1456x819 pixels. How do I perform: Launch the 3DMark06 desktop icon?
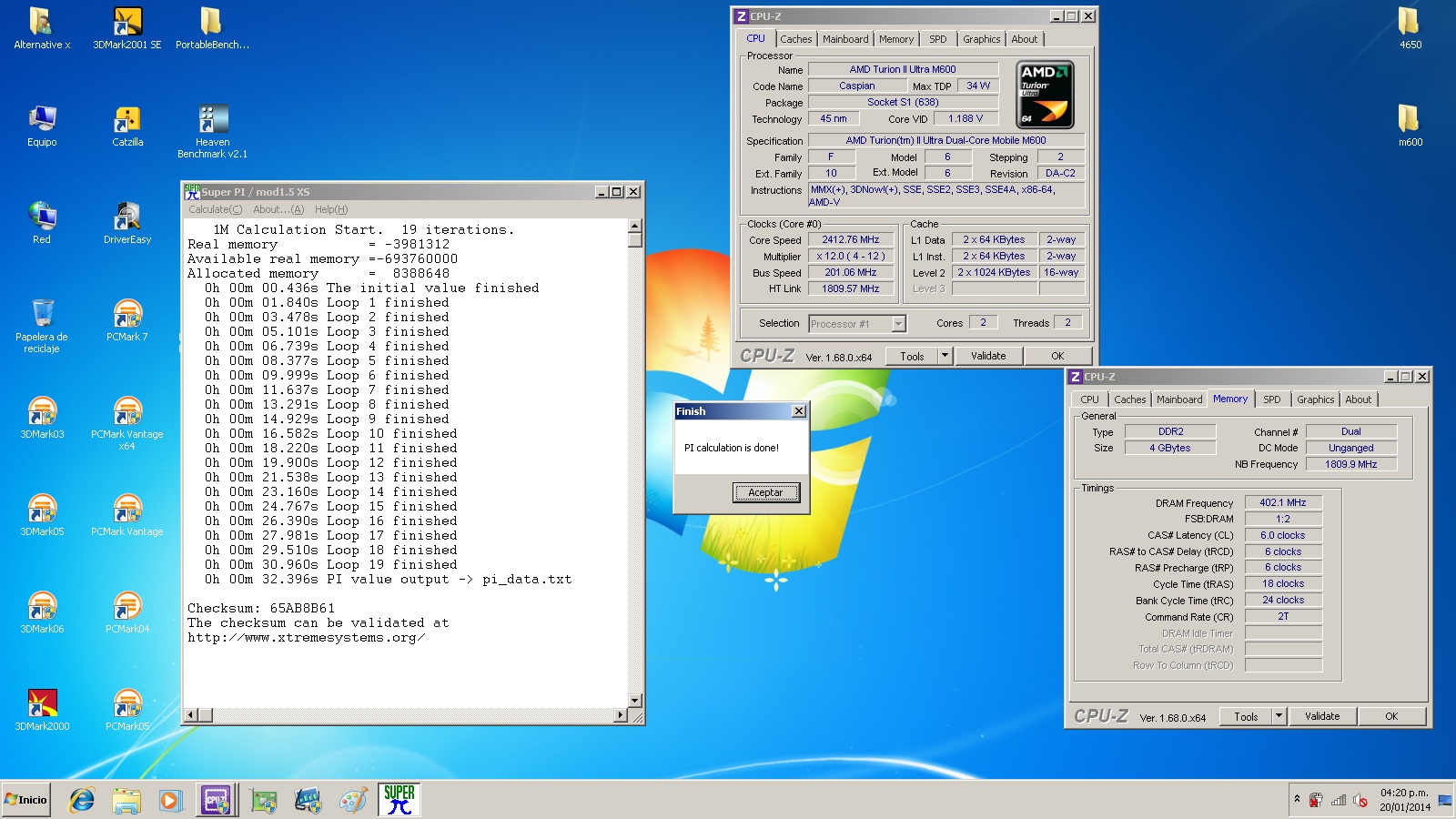(42, 612)
